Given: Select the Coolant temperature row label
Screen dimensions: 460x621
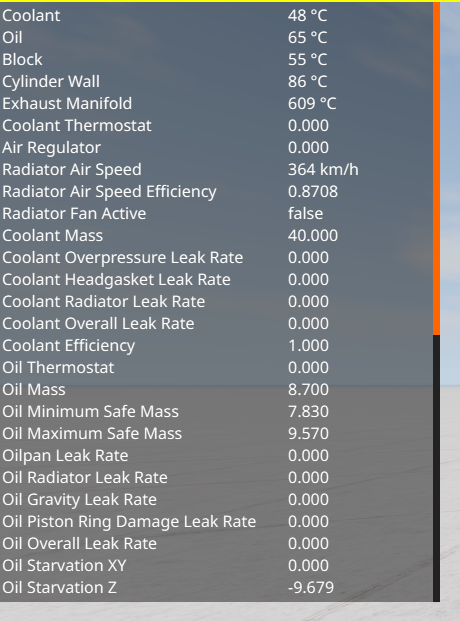Looking at the screenshot, I should point(31,16).
